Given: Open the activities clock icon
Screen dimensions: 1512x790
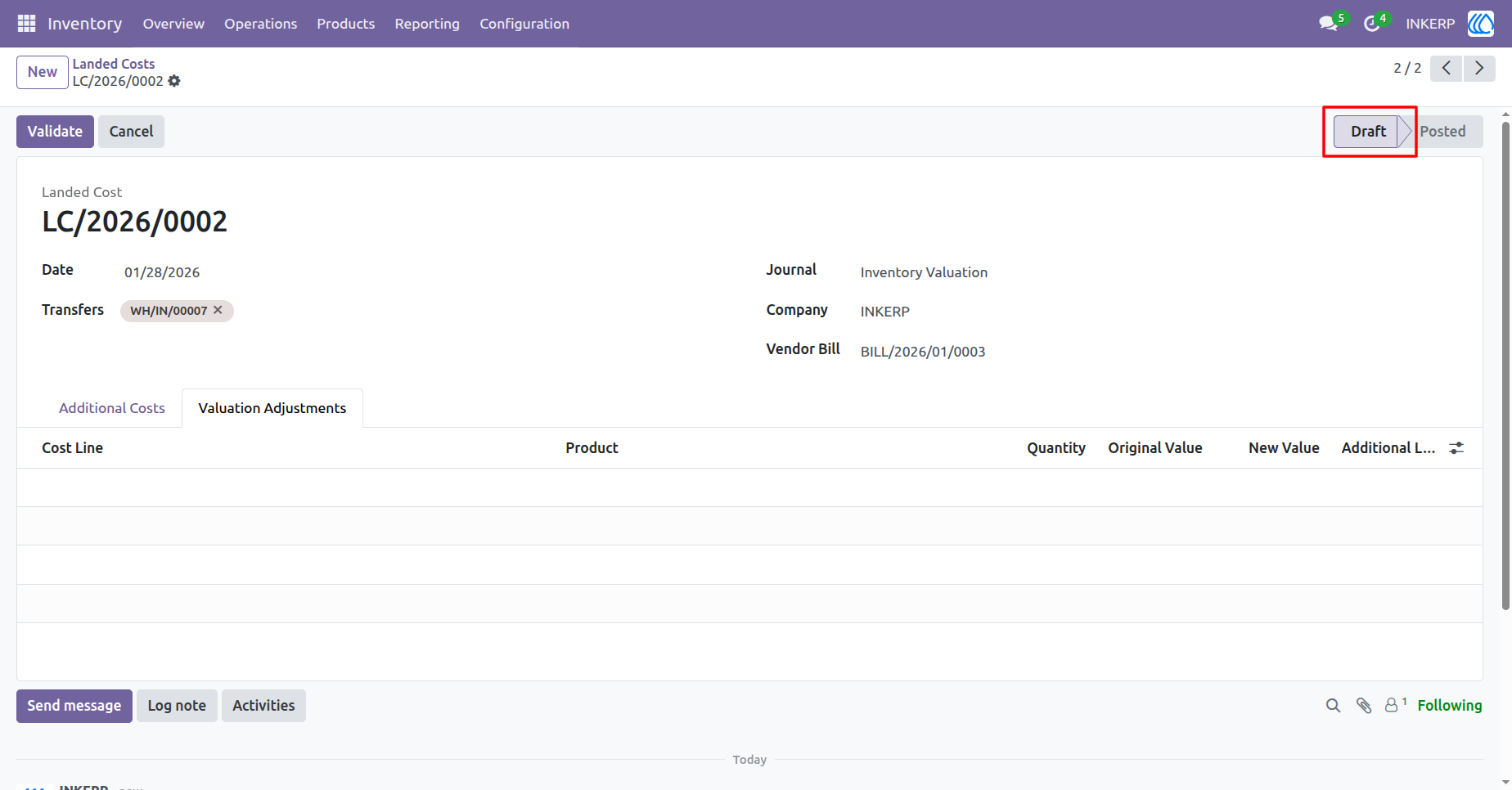Looking at the screenshot, I should [x=1371, y=24].
